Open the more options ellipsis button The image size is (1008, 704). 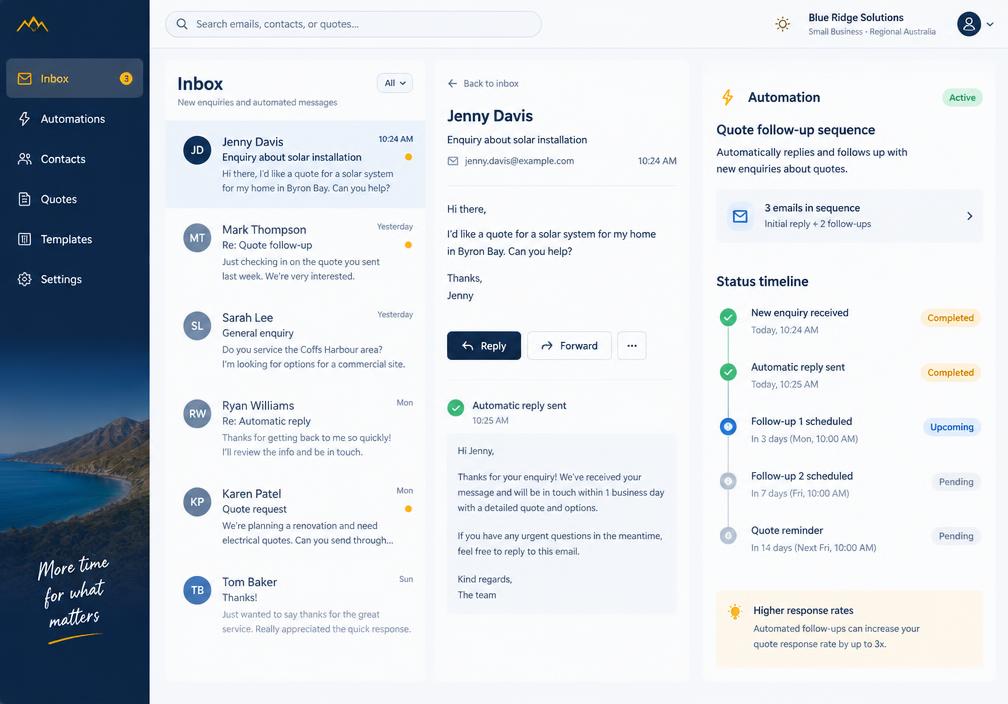[632, 346]
